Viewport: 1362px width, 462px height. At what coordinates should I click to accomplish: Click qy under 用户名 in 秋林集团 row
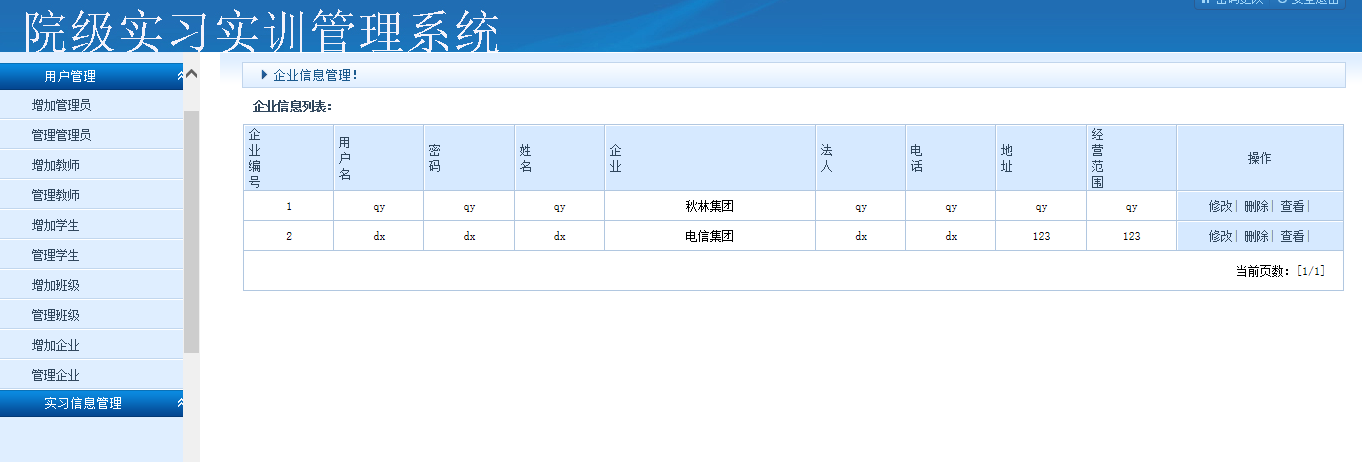[x=379, y=207]
